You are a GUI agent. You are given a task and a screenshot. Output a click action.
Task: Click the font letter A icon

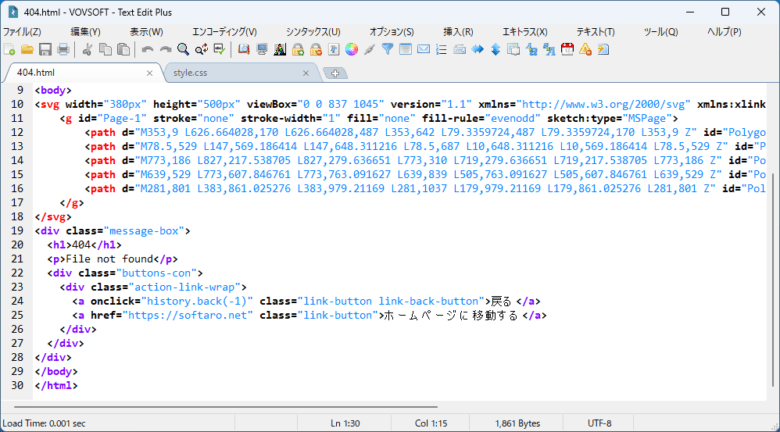point(280,49)
